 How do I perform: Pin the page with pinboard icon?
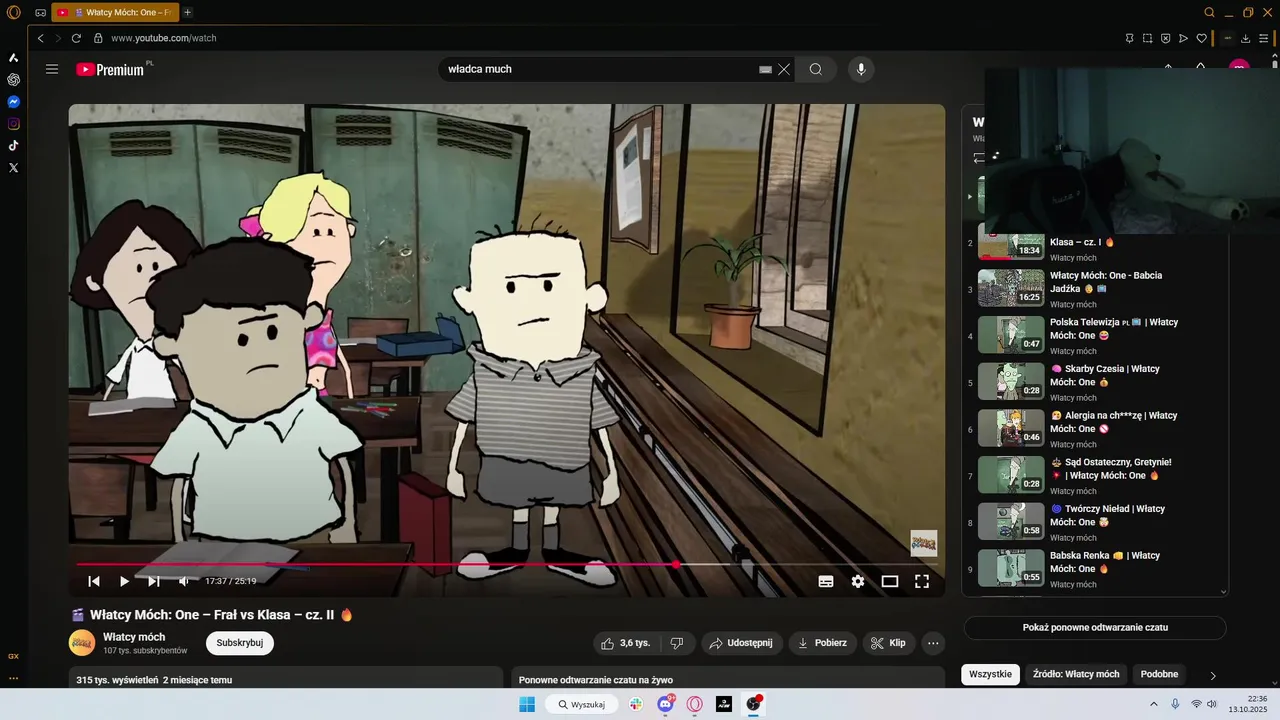pos(1130,38)
